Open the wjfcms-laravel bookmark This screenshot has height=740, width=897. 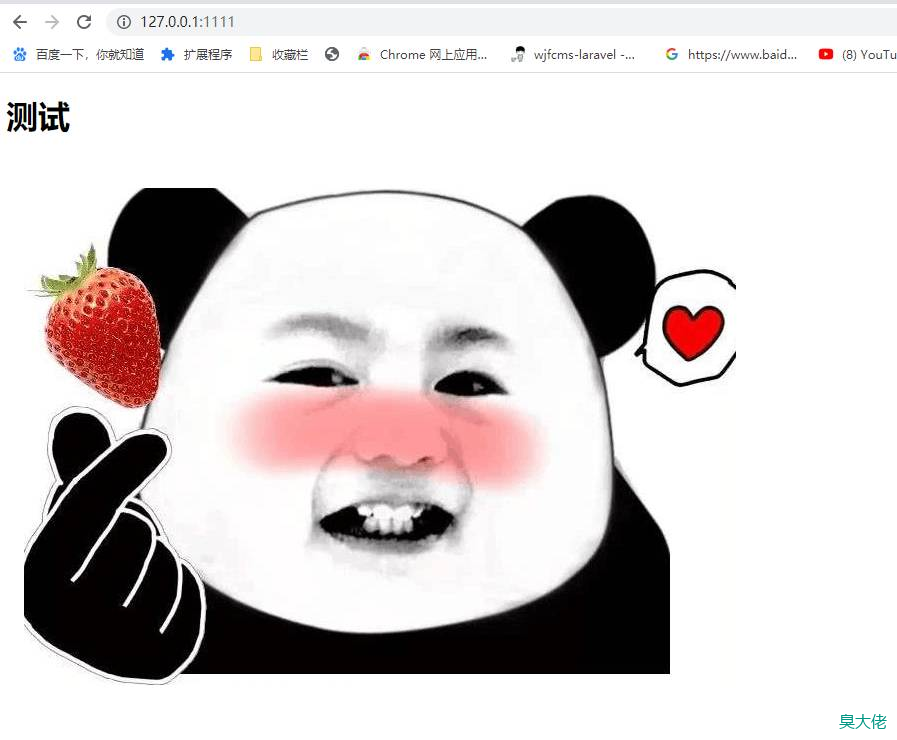[584, 54]
